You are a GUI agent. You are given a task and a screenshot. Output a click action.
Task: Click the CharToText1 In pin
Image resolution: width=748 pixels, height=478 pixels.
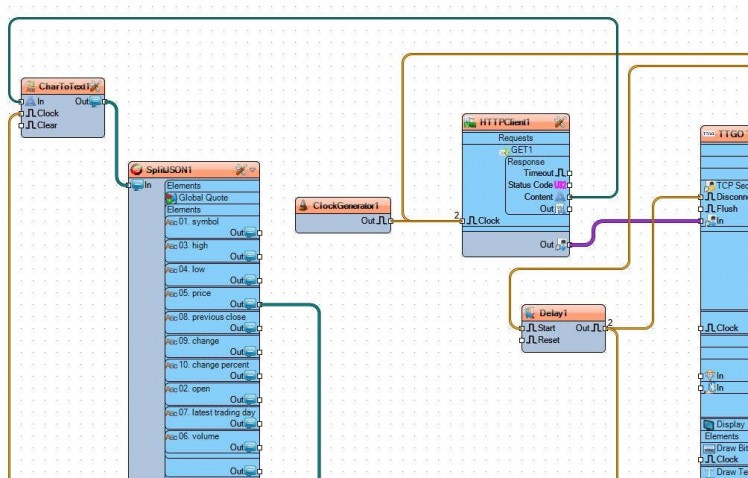pos(21,102)
